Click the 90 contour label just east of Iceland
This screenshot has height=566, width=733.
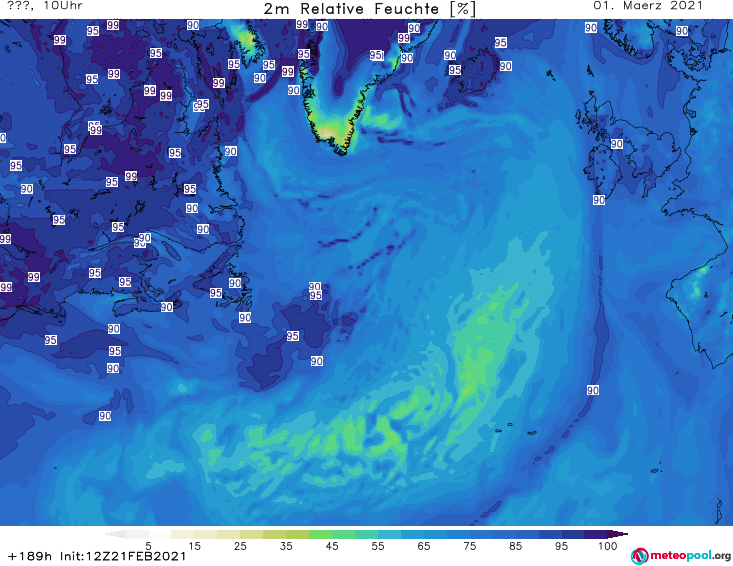point(505,66)
